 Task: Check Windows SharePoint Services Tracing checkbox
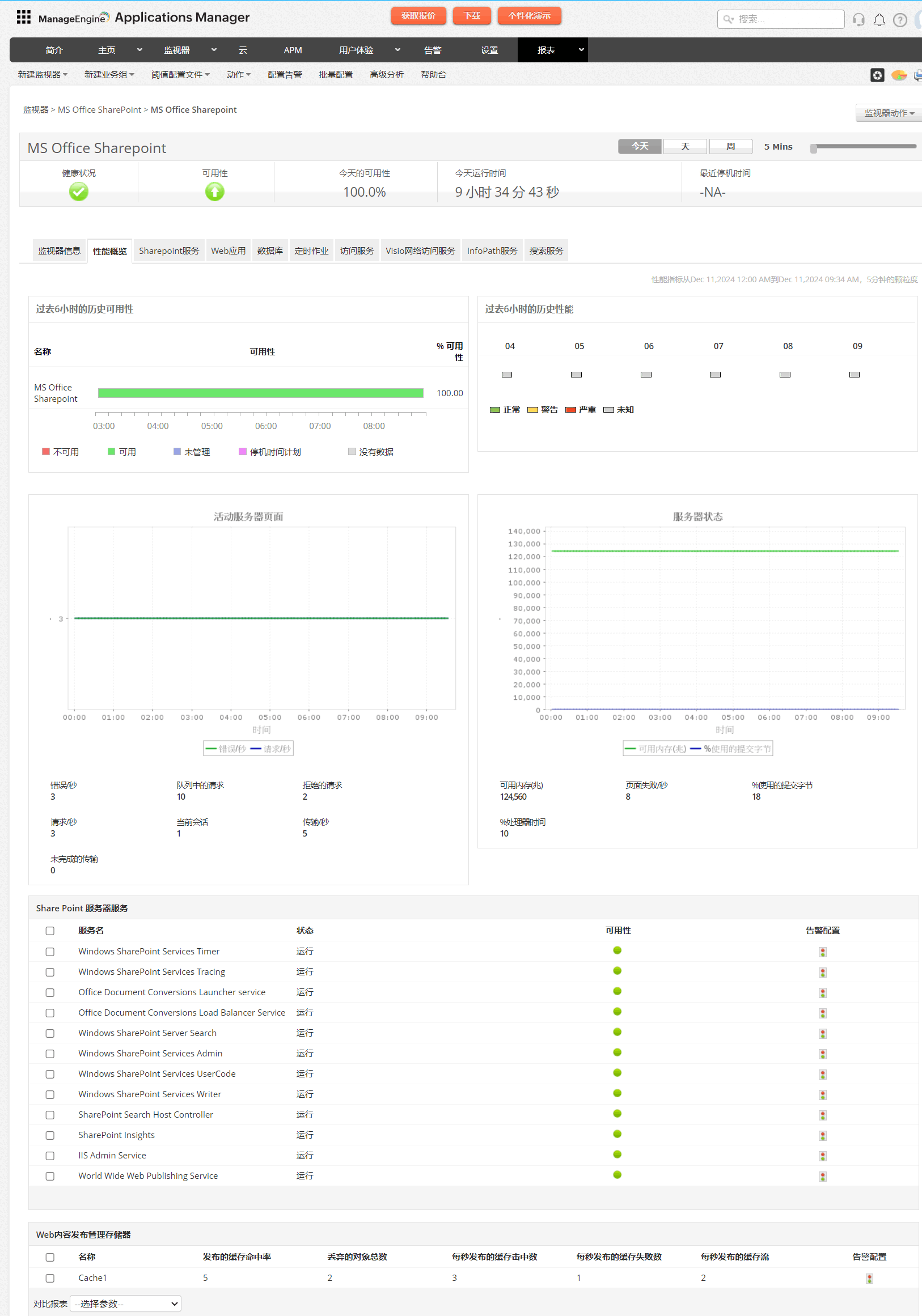point(50,973)
